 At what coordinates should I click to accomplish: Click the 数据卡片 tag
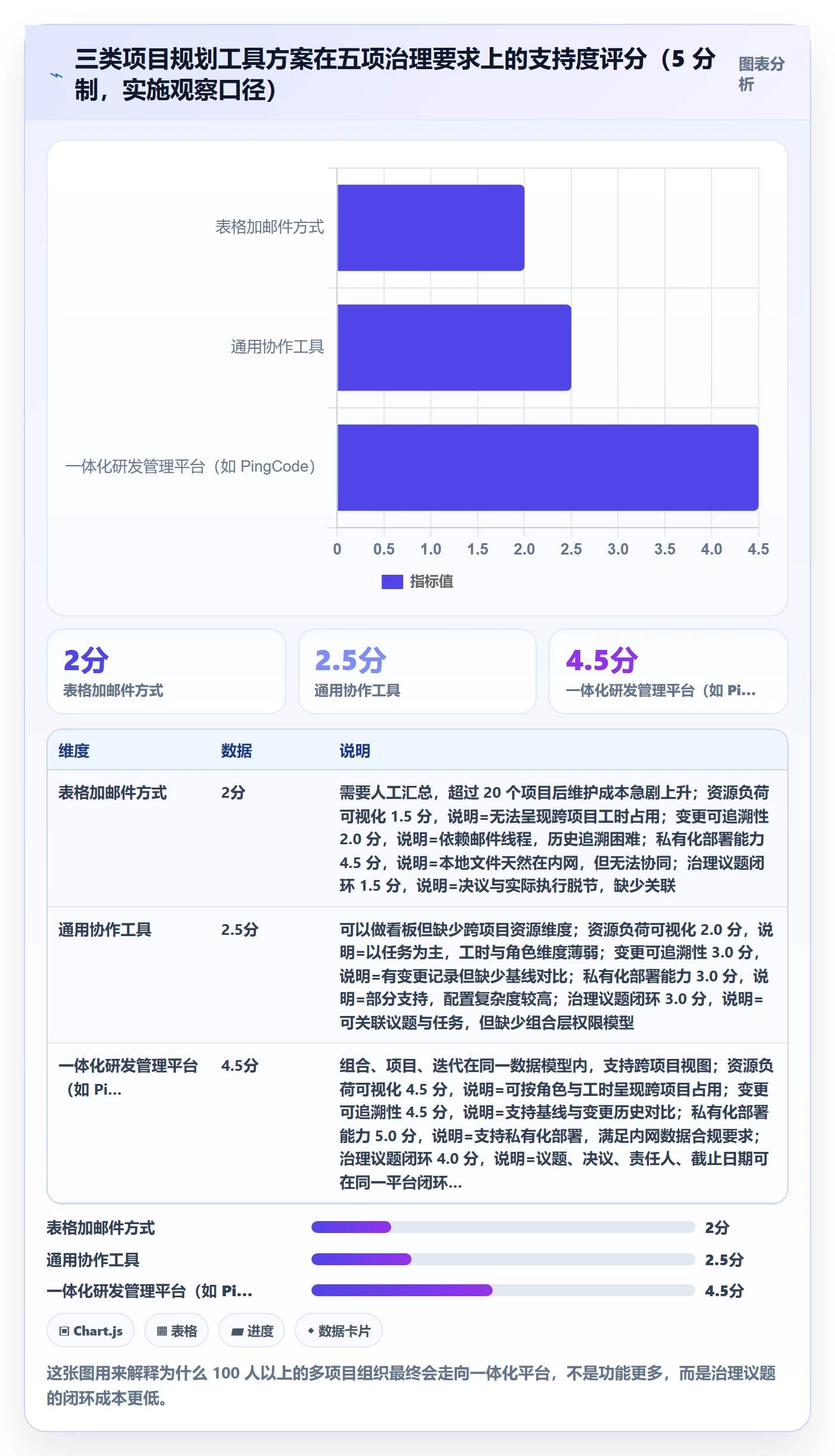coord(338,1331)
